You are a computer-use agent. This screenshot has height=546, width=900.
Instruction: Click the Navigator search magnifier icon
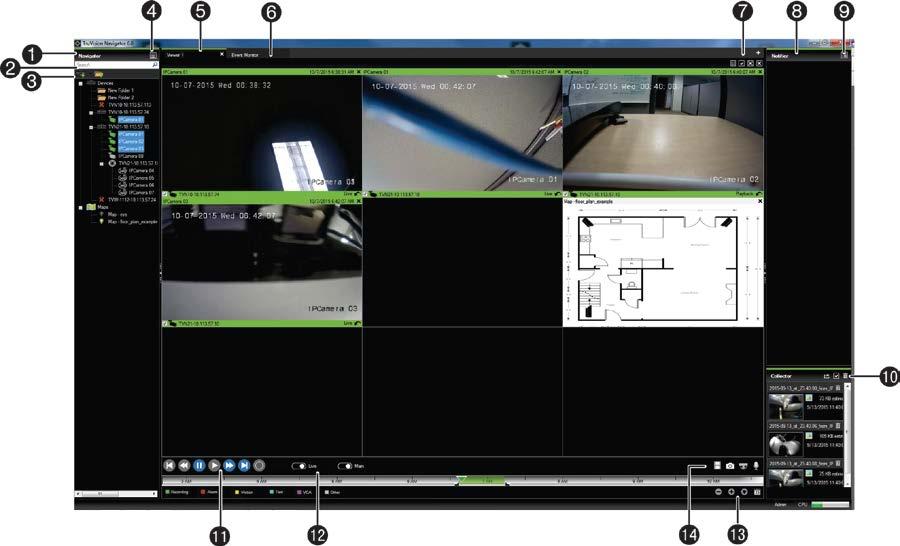click(x=155, y=65)
